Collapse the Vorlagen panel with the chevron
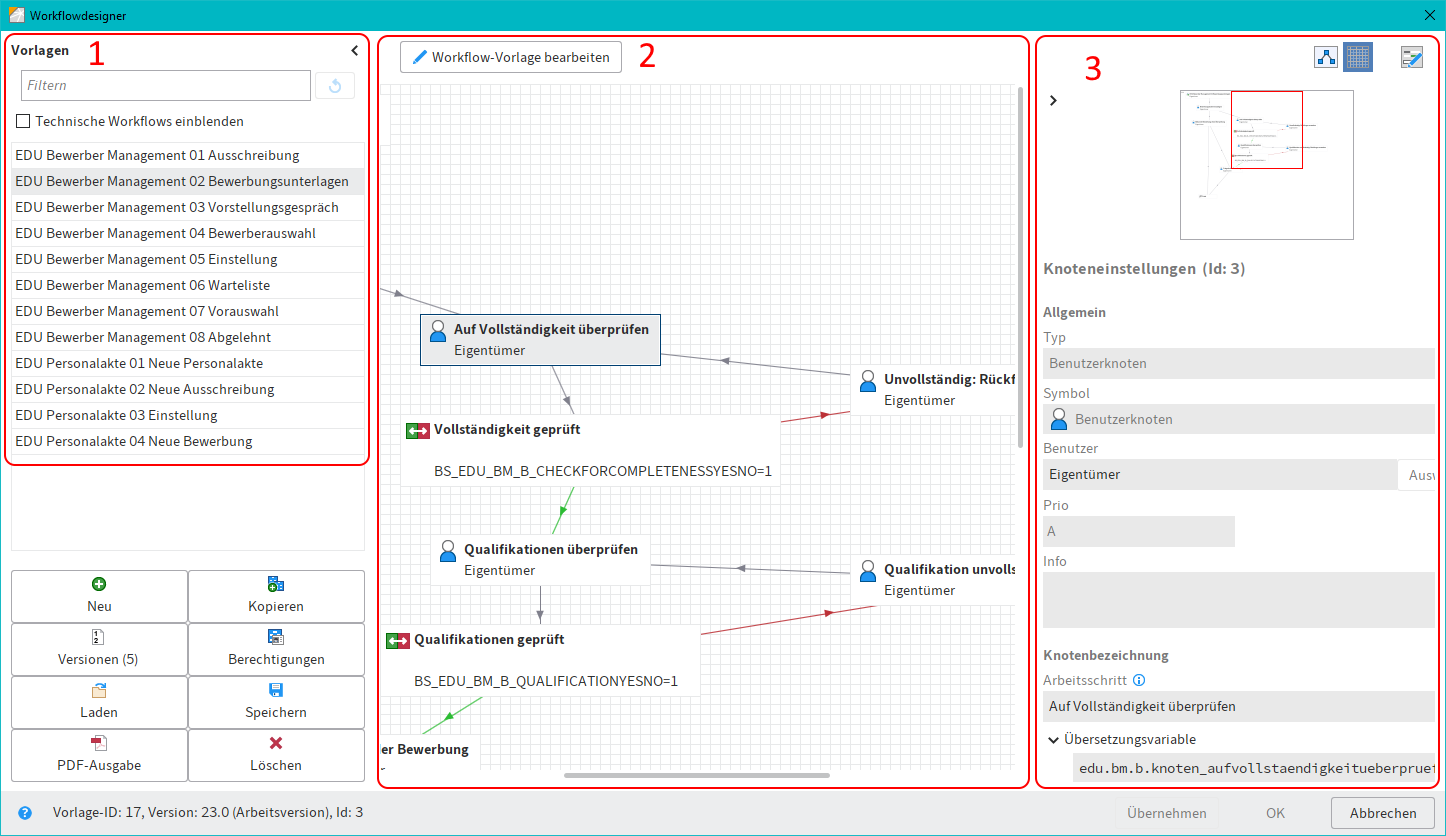Screen dimensions: 1446x836 point(354,49)
